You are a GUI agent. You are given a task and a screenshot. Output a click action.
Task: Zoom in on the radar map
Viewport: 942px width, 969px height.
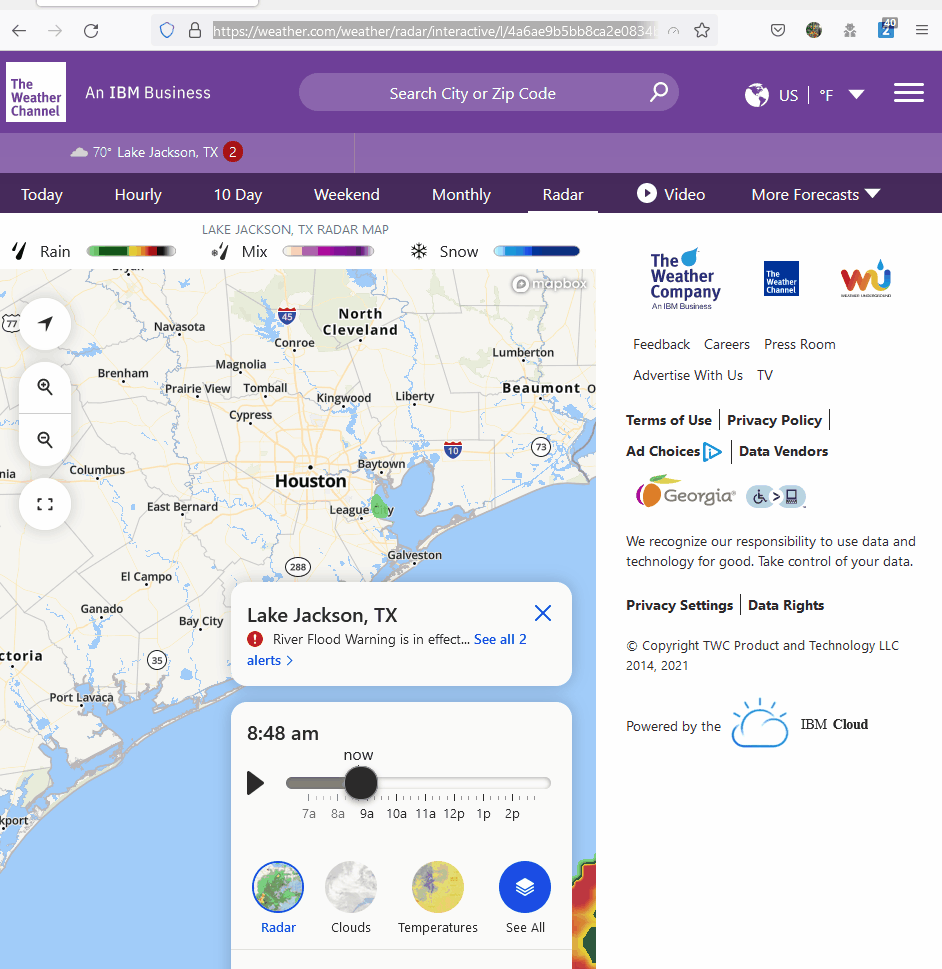45,387
